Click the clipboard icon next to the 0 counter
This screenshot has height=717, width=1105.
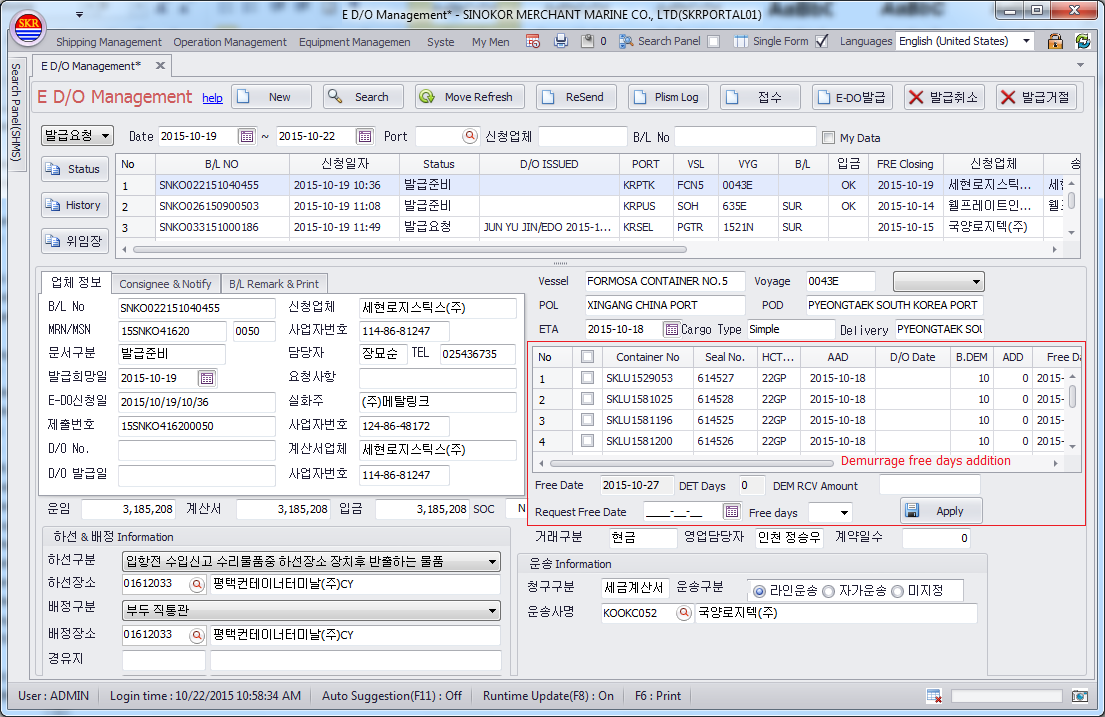(x=587, y=42)
